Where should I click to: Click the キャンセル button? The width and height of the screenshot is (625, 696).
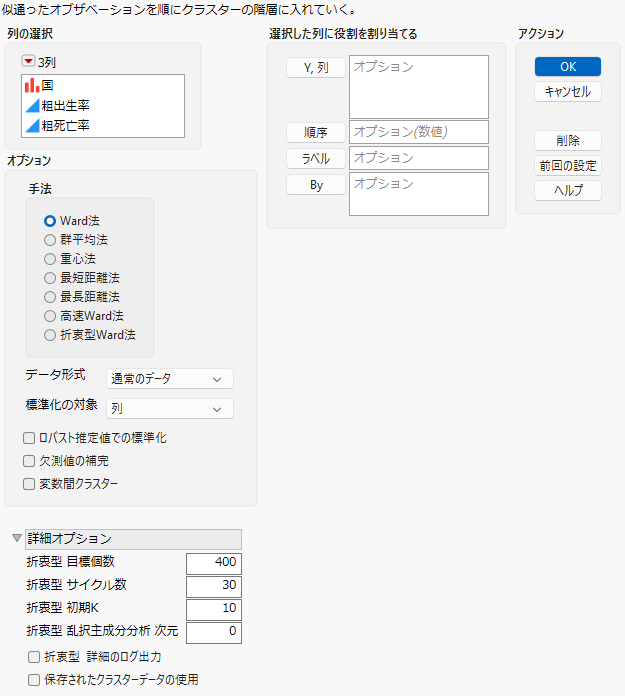click(568, 91)
